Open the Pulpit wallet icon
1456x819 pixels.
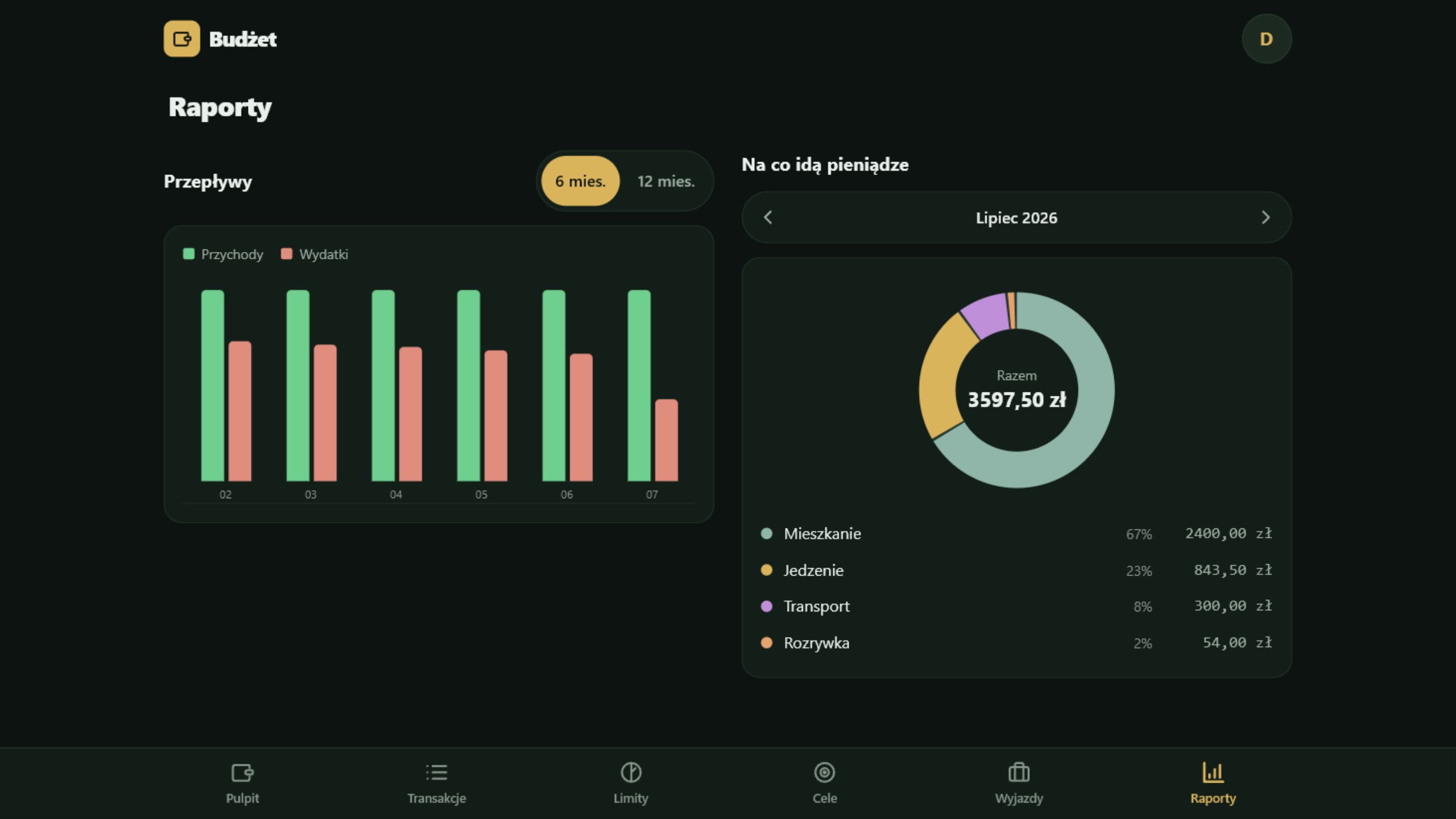242,772
